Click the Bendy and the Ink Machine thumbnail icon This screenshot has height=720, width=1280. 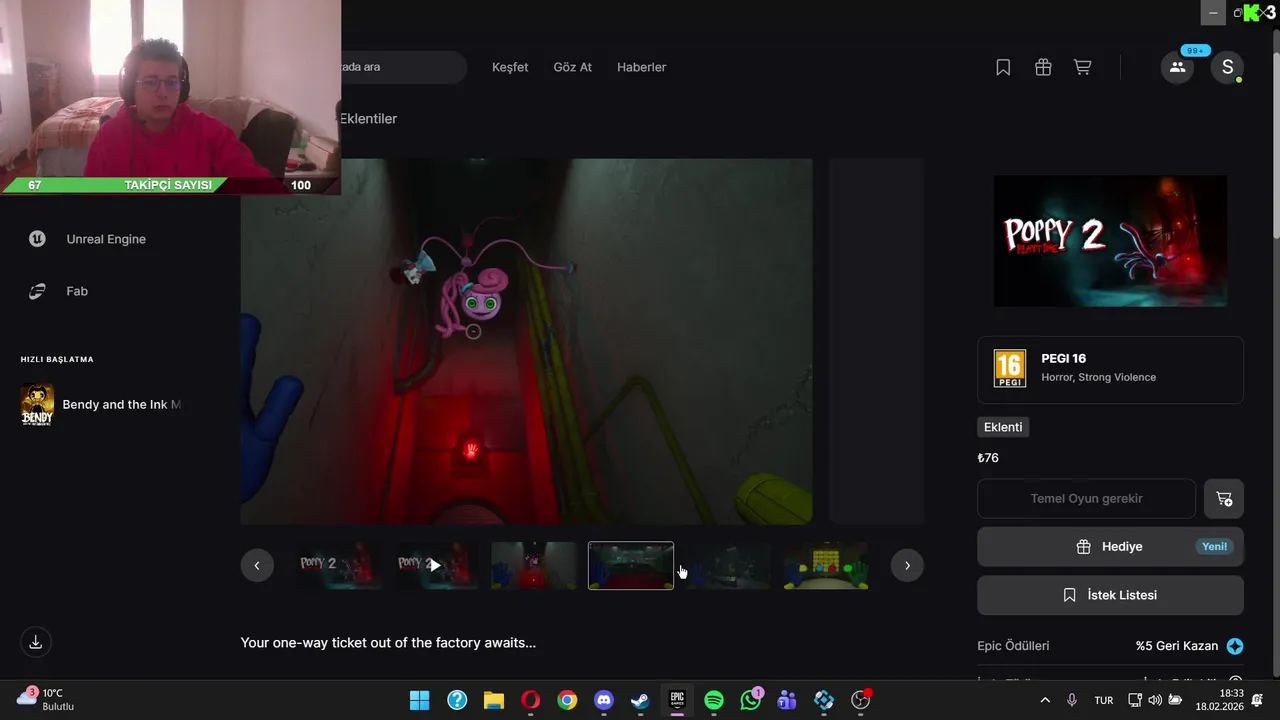tap(37, 404)
